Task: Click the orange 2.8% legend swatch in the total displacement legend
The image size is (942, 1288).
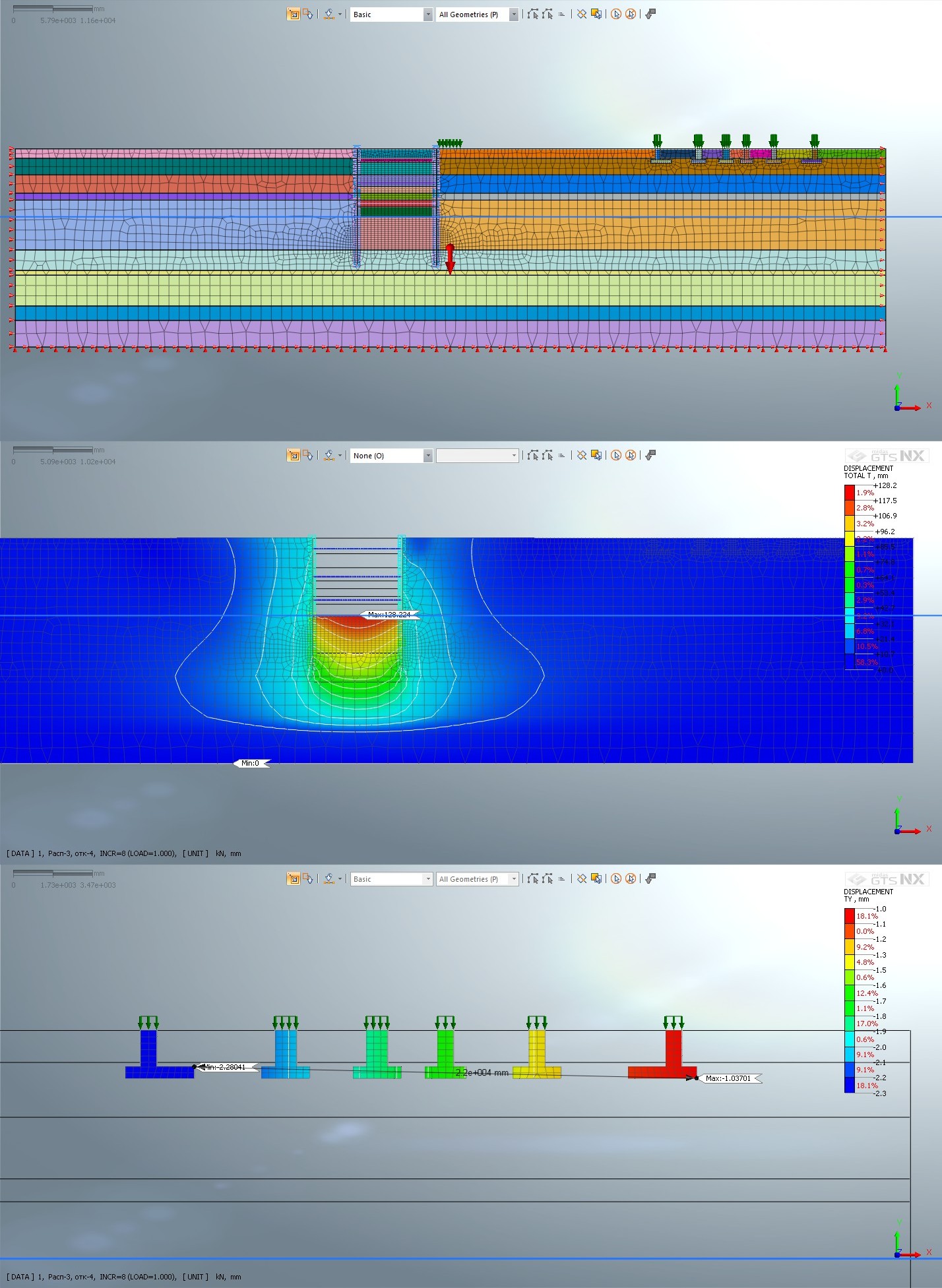Action: (x=849, y=508)
